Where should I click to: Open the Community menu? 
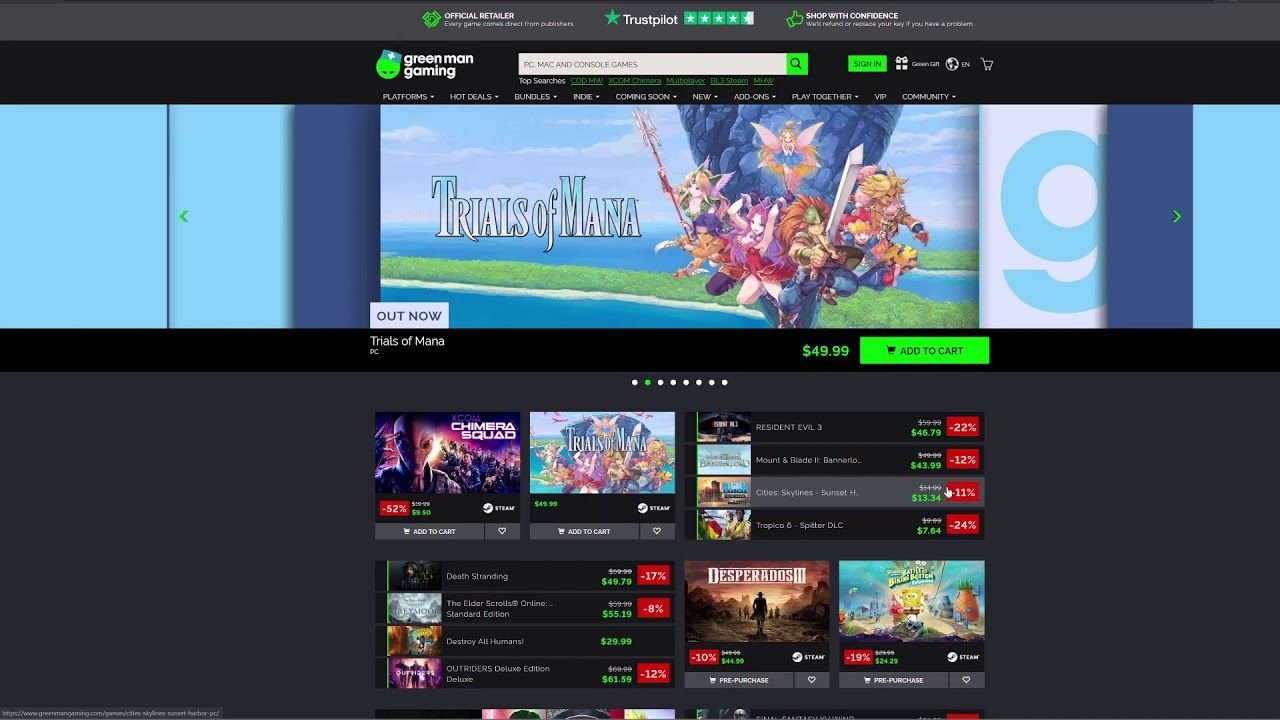click(x=928, y=97)
